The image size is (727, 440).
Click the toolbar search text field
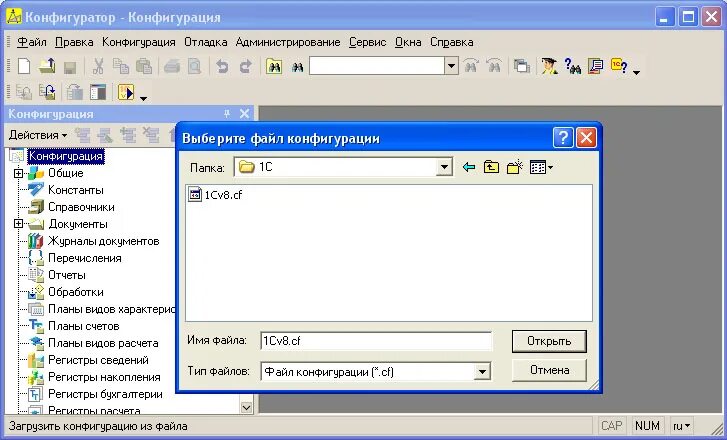pyautogui.click(x=377, y=66)
